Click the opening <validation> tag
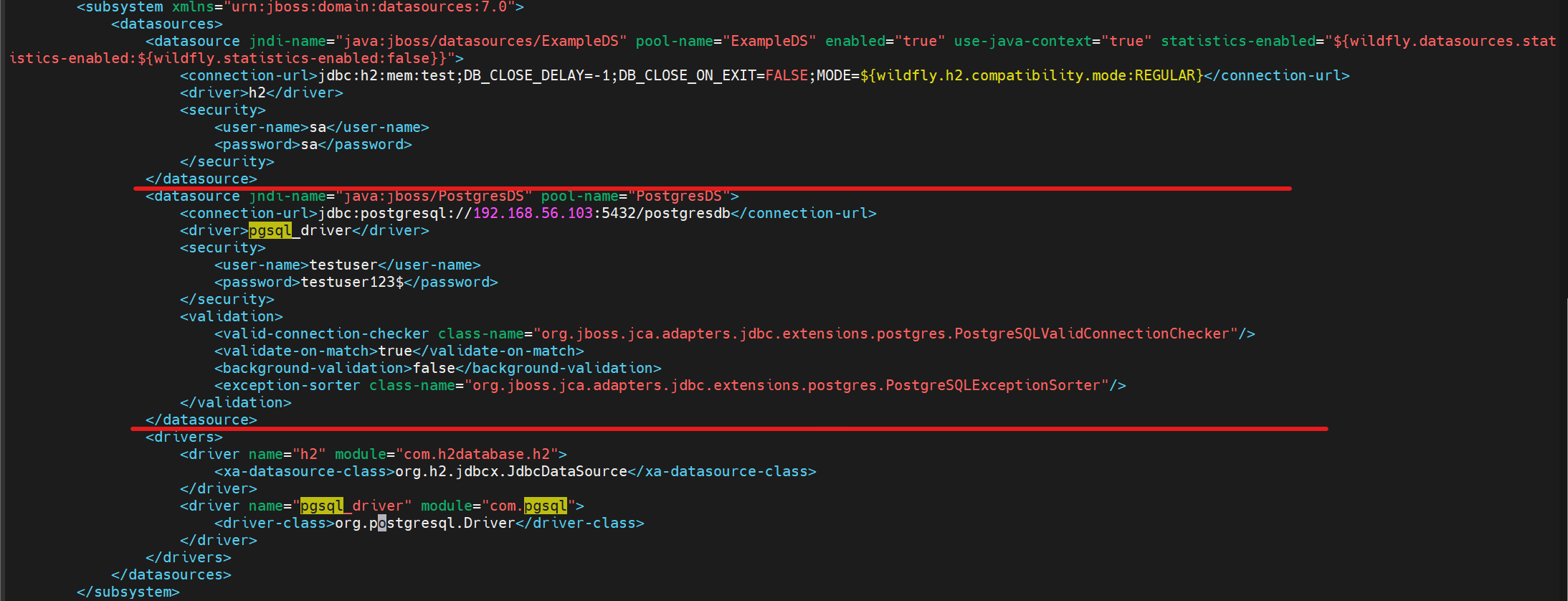The image size is (1568, 601). click(x=232, y=317)
